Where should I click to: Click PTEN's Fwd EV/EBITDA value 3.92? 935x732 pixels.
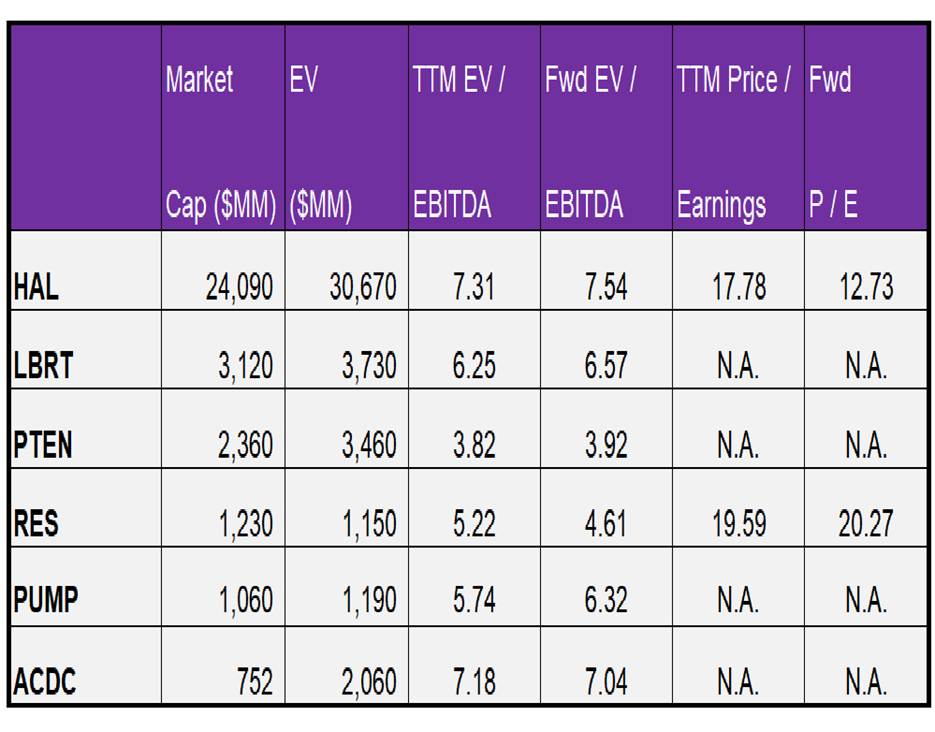606,444
